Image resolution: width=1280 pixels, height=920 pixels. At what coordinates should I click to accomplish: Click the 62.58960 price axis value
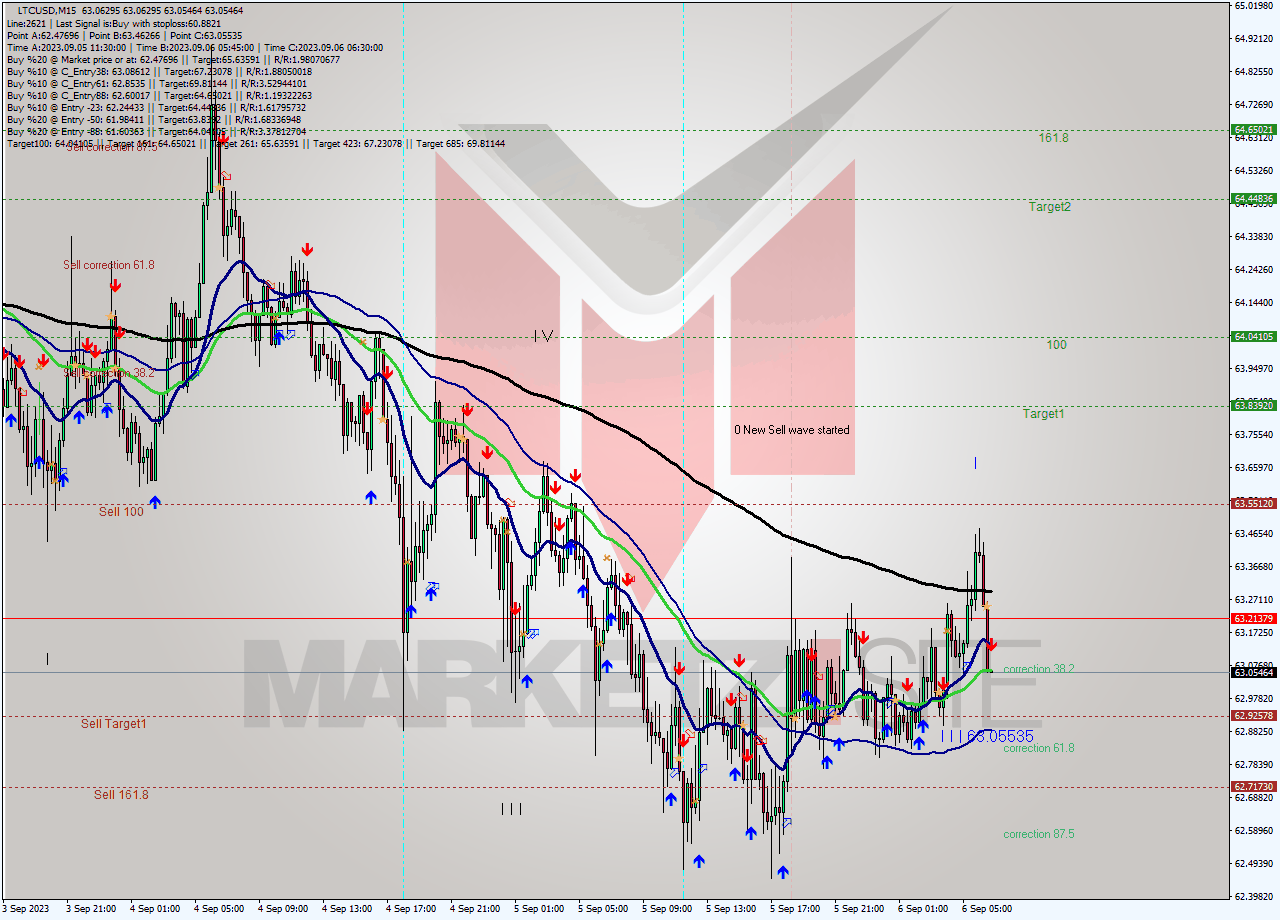point(1253,830)
